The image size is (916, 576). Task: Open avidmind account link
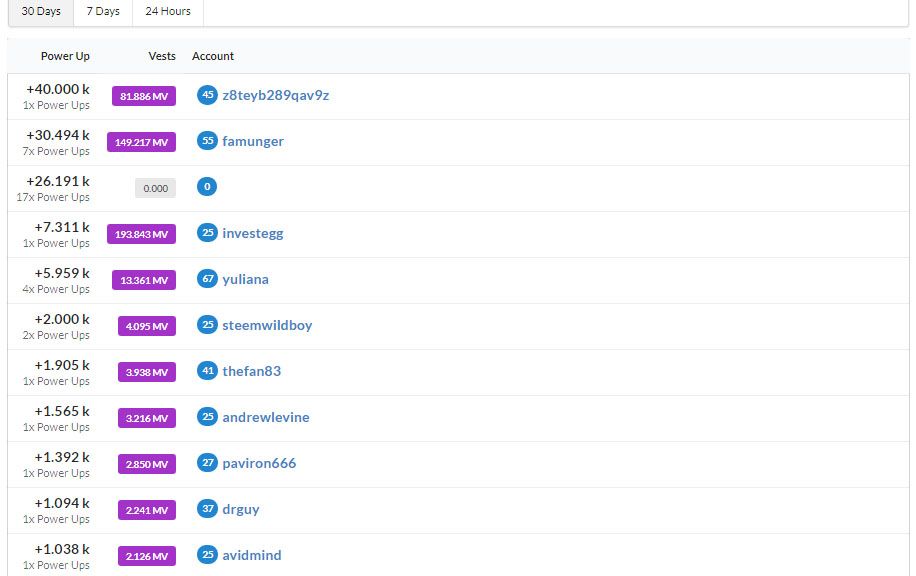pos(252,556)
